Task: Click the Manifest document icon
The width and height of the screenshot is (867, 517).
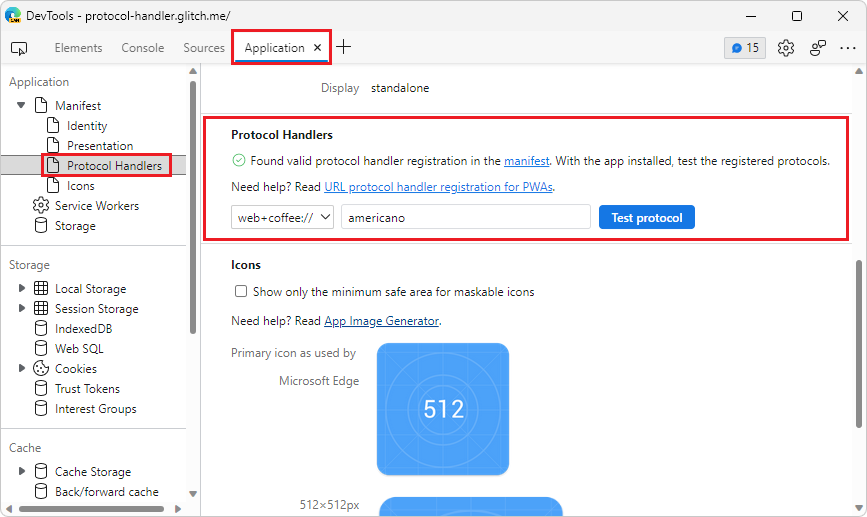Action: pyautogui.click(x=41, y=105)
